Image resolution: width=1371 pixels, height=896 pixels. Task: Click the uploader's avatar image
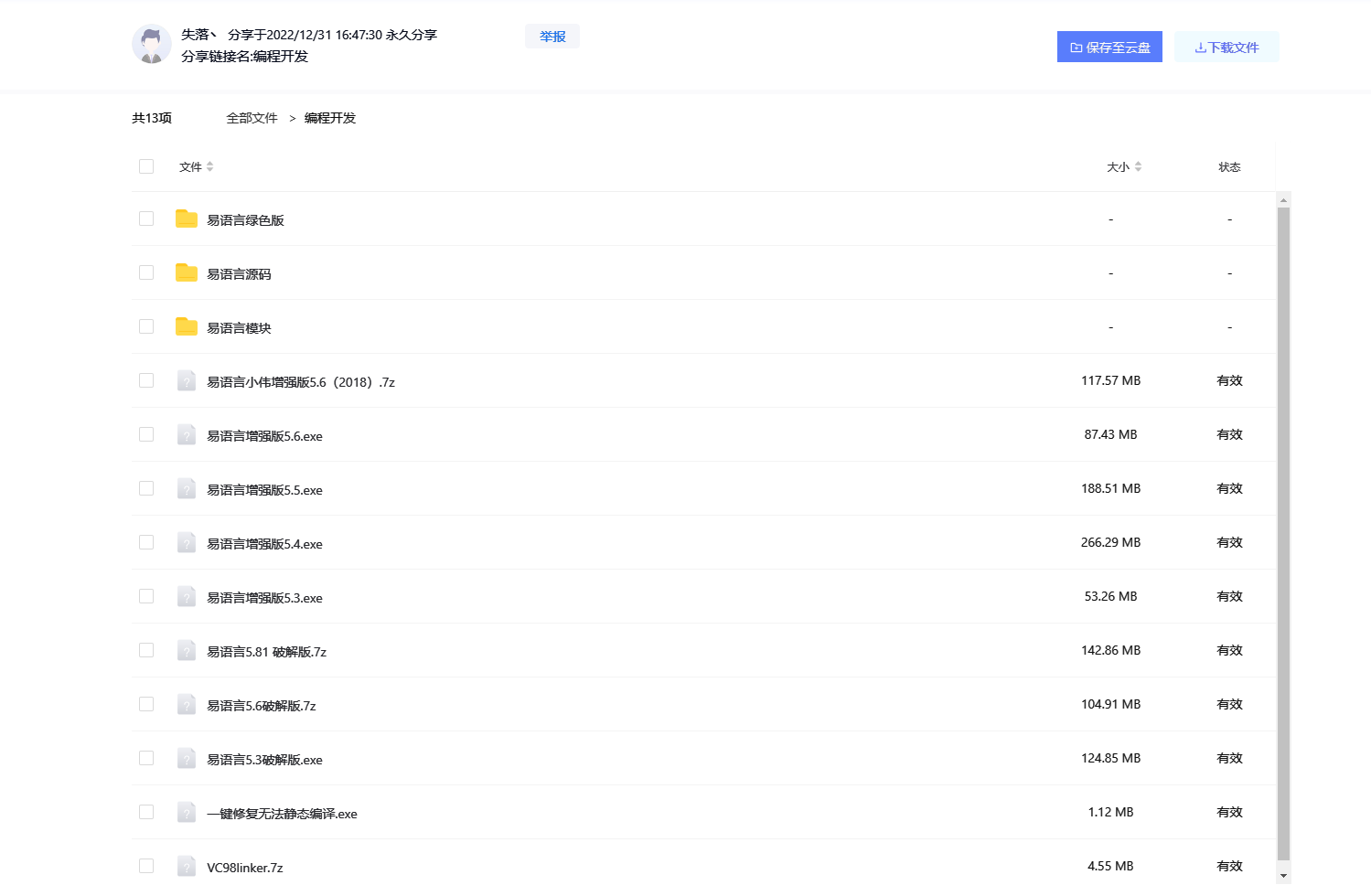pos(151,44)
